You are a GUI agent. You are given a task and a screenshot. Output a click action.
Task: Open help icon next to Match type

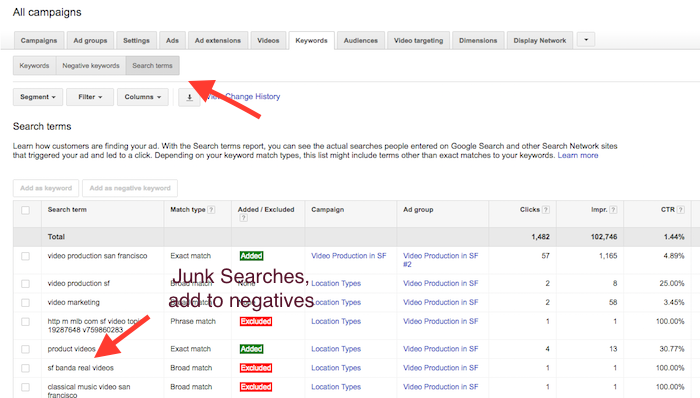(211, 210)
